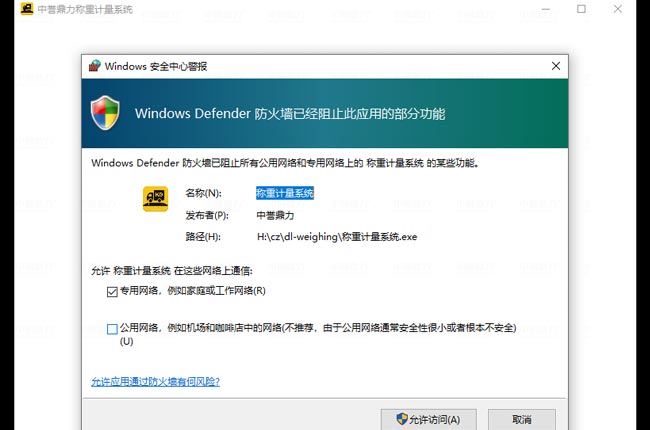650x430 pixels.
Task: Click the 允许访问(A) allow access button
Action: 429,419
